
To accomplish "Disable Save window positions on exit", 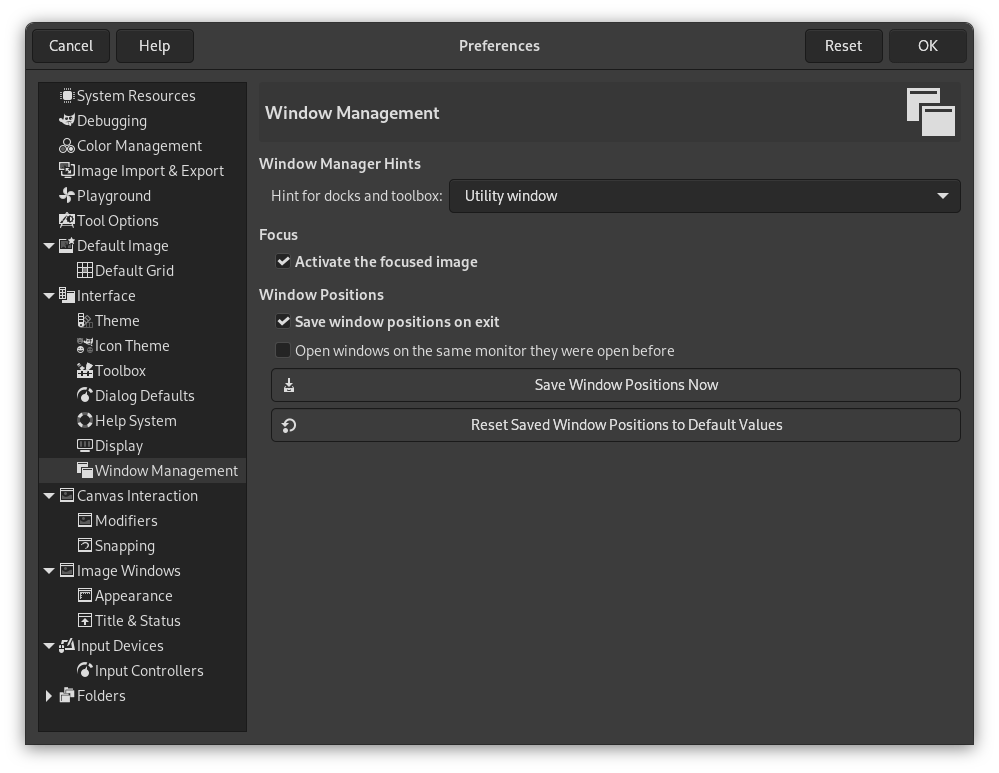I will click(x=283, y=321).
